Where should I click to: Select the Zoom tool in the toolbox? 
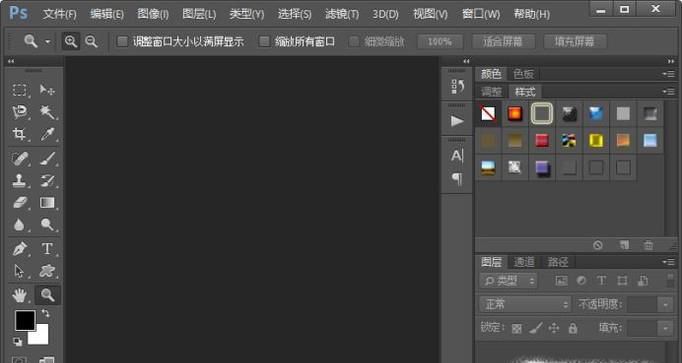(x=47, y=295)
